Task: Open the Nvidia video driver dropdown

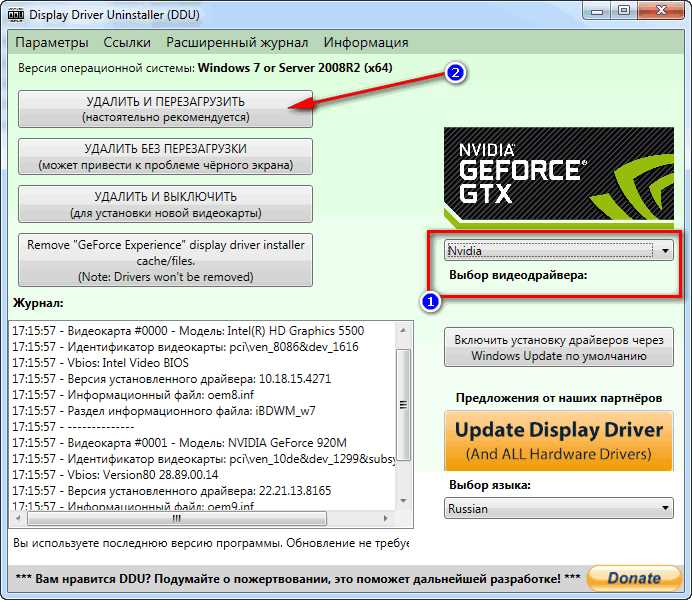Action: pyautogui.click(x=559, y=251)
